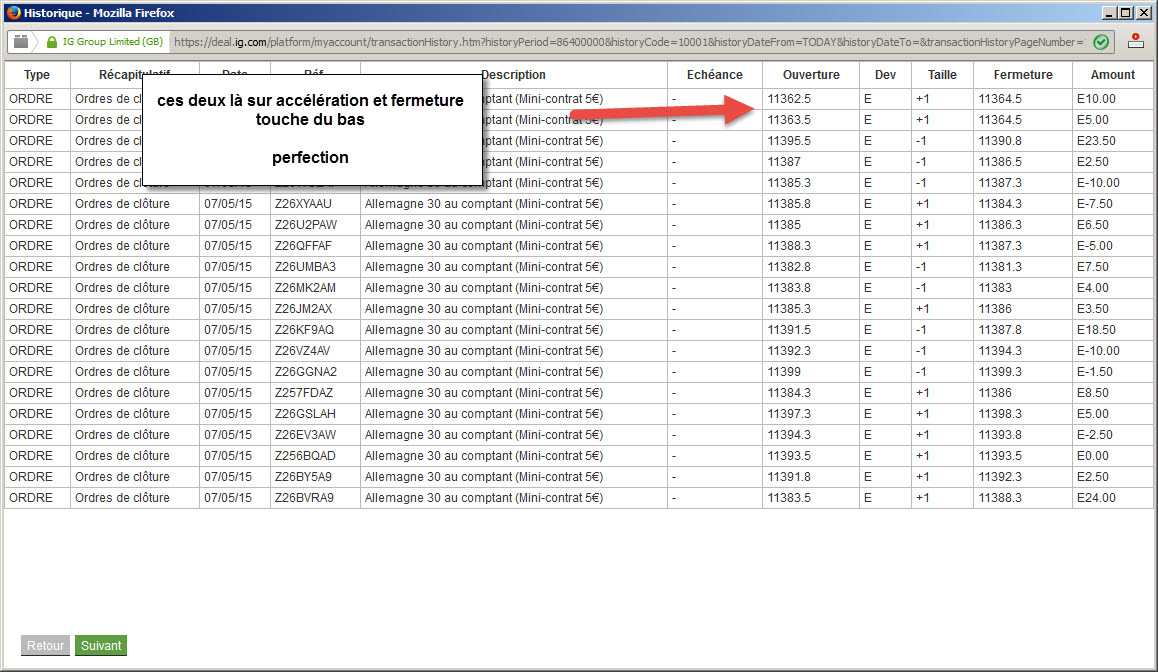The width and height of the screenshot is (1158, 672).
Task: Click amount E-1.50
Action: (x=1094, y=372)
